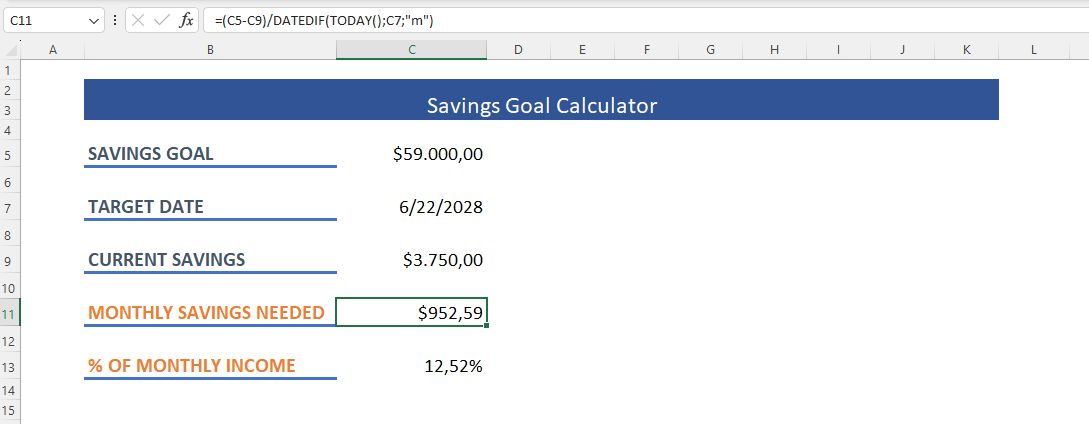Click the fill handle of cell C11
Screen dimensions: 1089x424
pos(486,325)
